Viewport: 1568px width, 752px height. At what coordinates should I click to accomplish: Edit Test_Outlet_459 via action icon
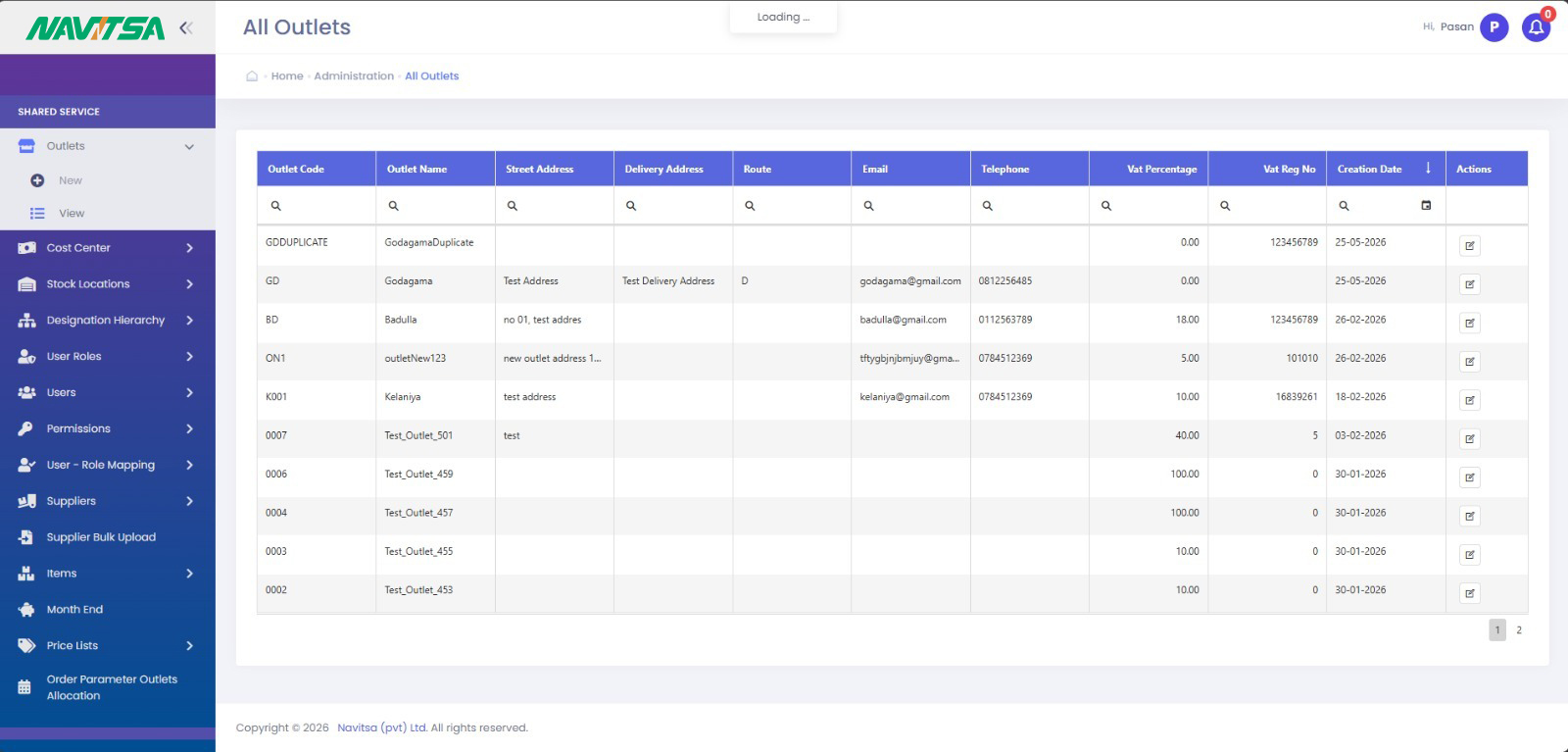click(1469, 477)
